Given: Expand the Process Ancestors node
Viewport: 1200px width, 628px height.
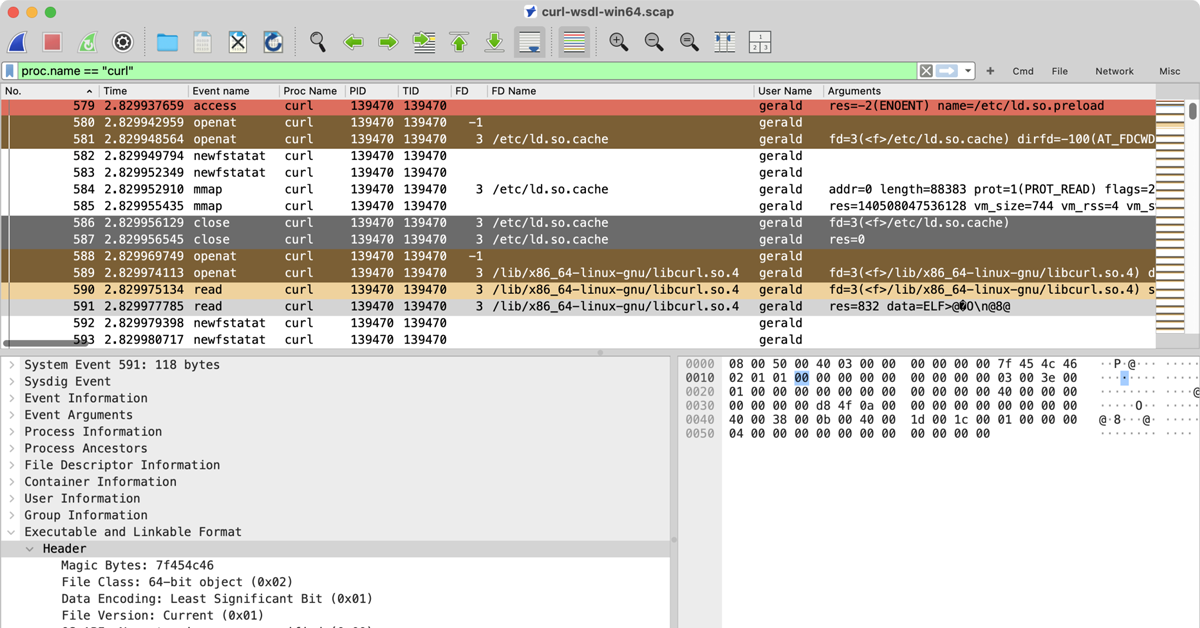Looking at the screenshot, I should [x=12, y=448].
